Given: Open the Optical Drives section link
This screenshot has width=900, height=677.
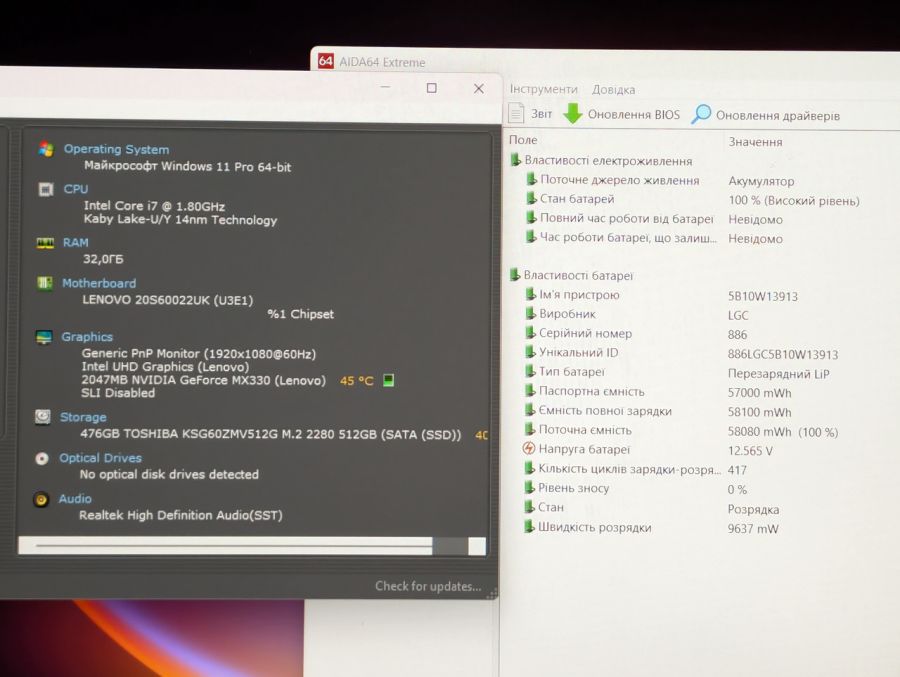Looking at the screenshot, I should pos(100,458).
